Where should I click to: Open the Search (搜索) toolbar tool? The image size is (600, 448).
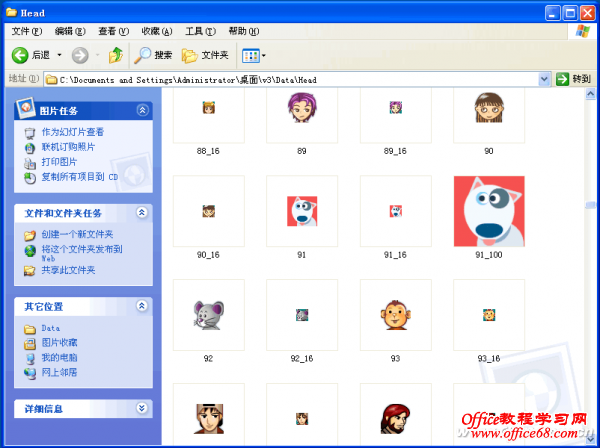[154, 55]
